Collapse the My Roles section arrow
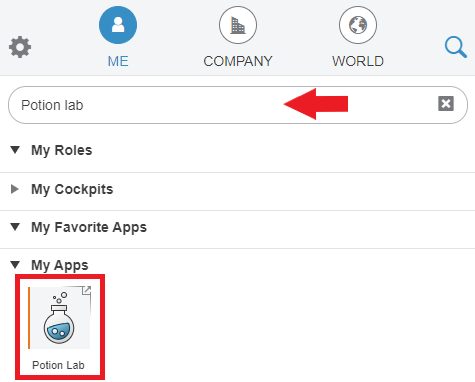This screenshot has height=382, width=475. pyautogui.click(x=15, y=150)
